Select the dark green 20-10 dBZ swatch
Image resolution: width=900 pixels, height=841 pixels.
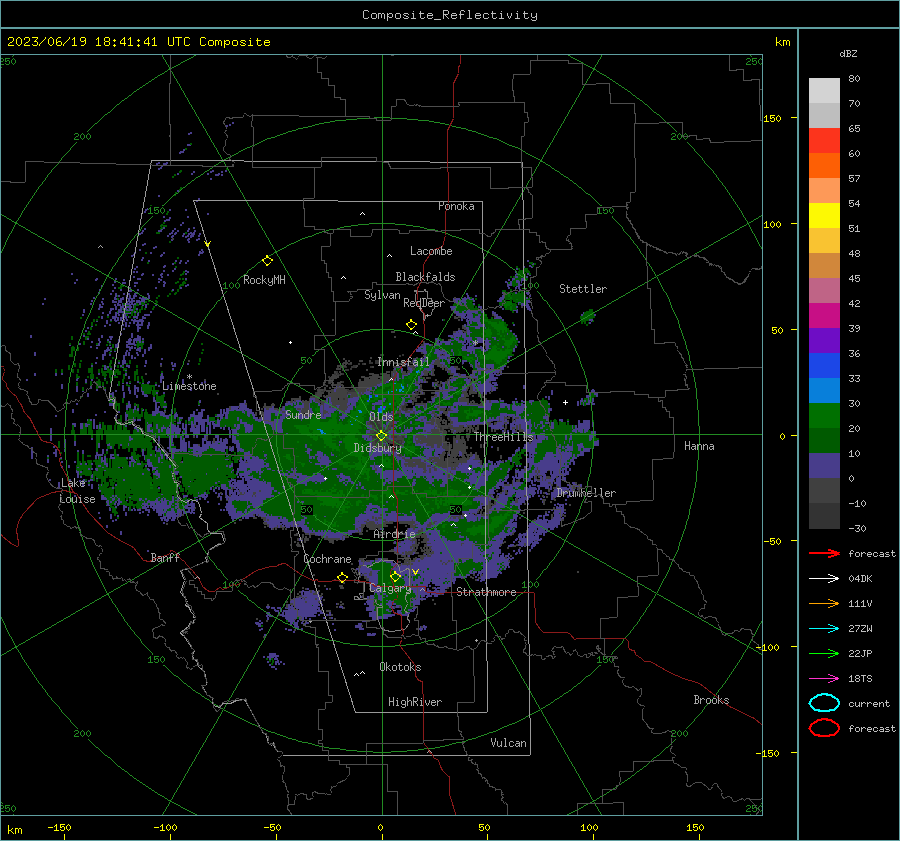[x=824, y=441]
